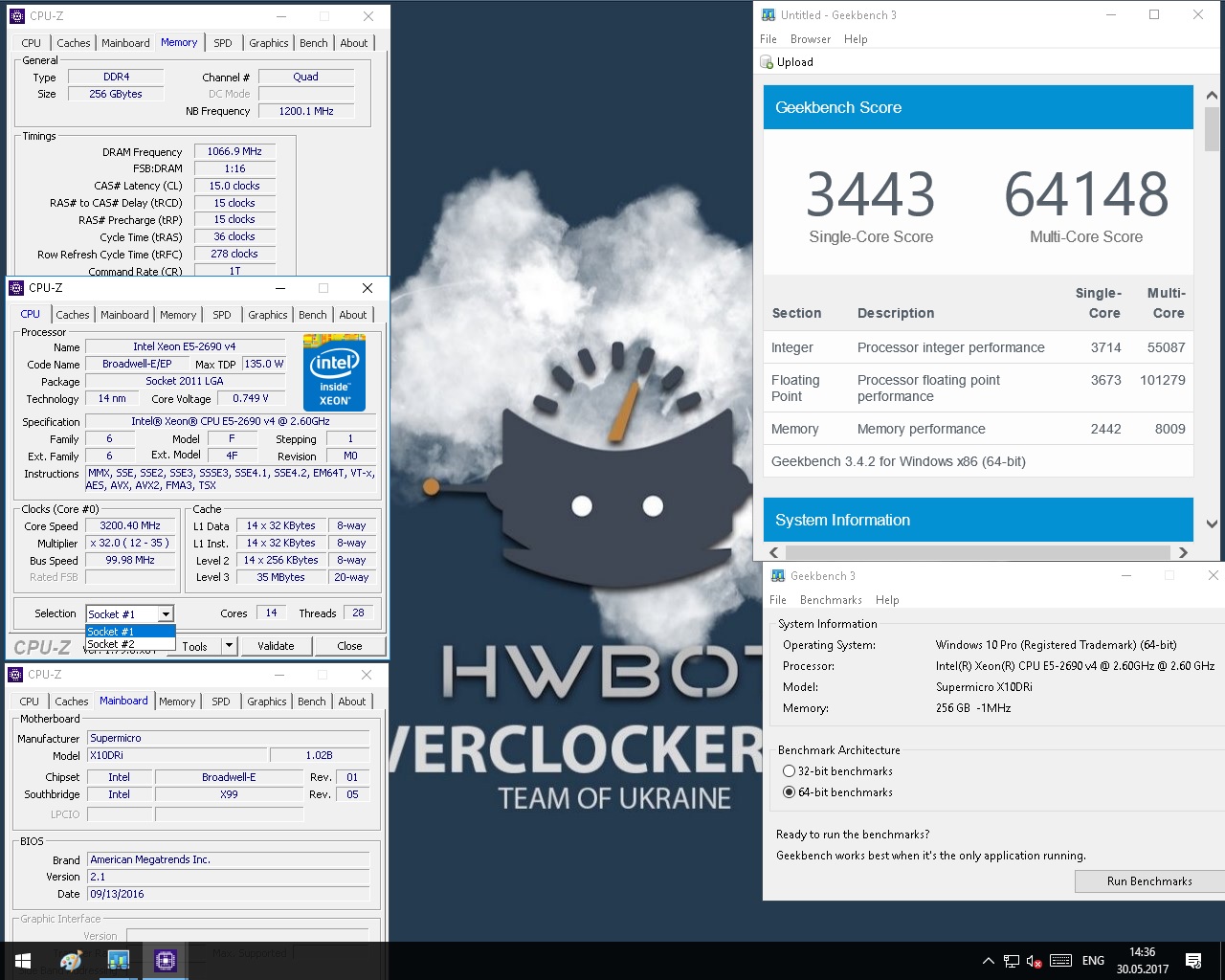Switch to Caches tab in the Processor CPU-Z window

coord(73,315)
